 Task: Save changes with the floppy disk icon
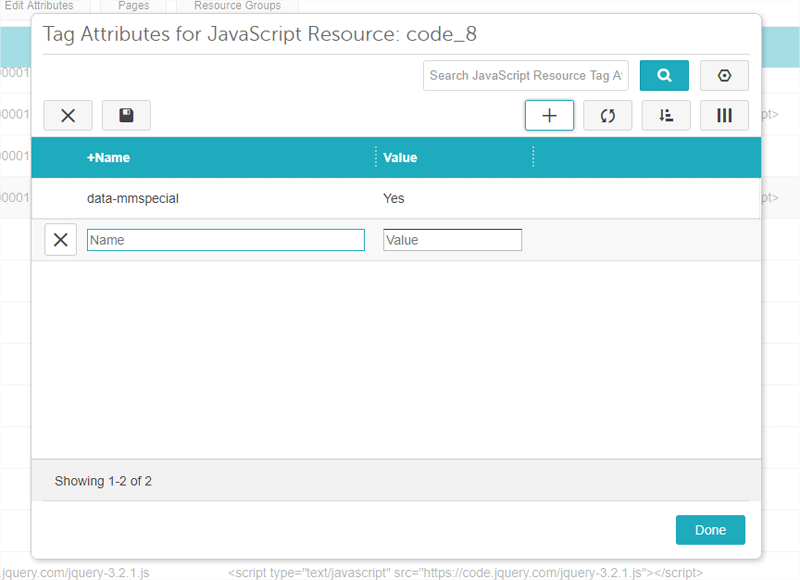click(126, 115)
